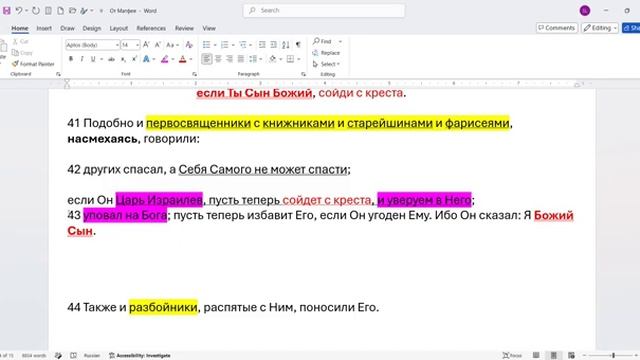This screenshot has height=360, width=640.
Task: Create a new blank document icon
Action: [x=60, y=11]
